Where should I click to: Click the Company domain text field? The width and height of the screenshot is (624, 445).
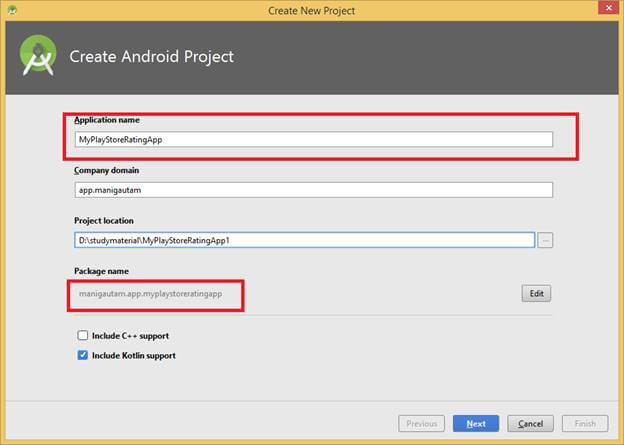pyautogui.click(x=313, y=190)
